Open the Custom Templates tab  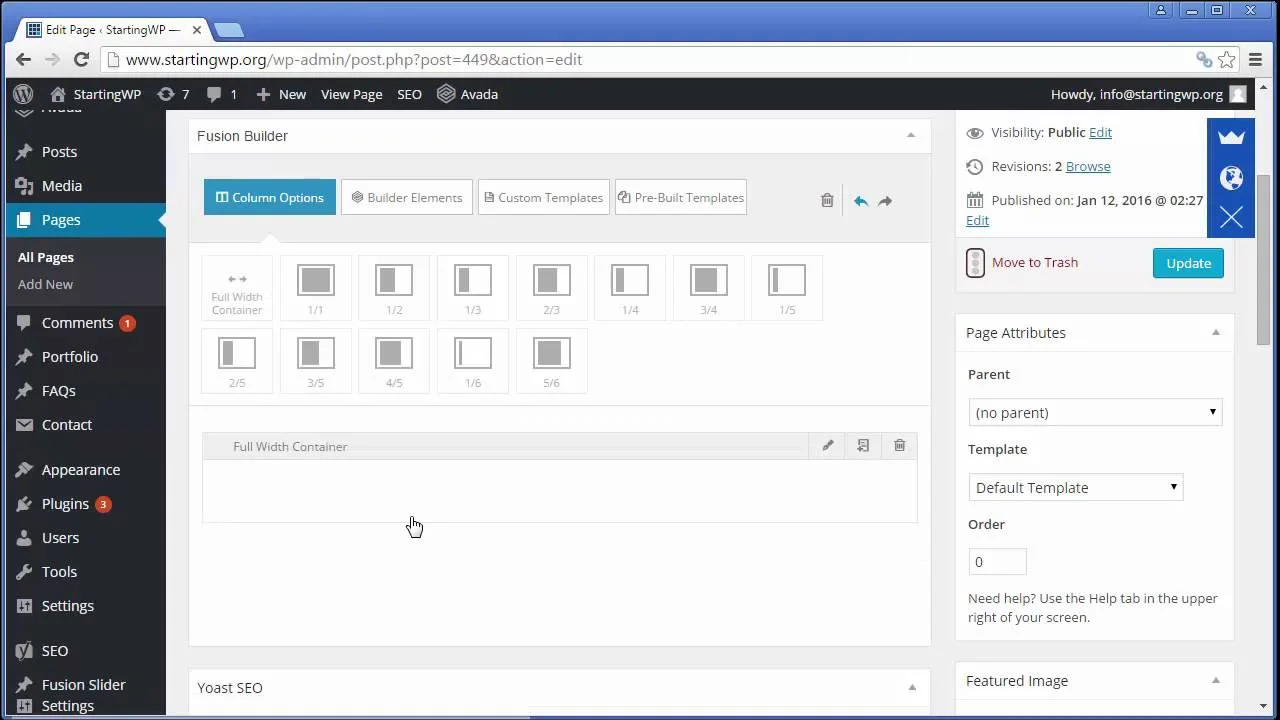(x=543, y=197)
